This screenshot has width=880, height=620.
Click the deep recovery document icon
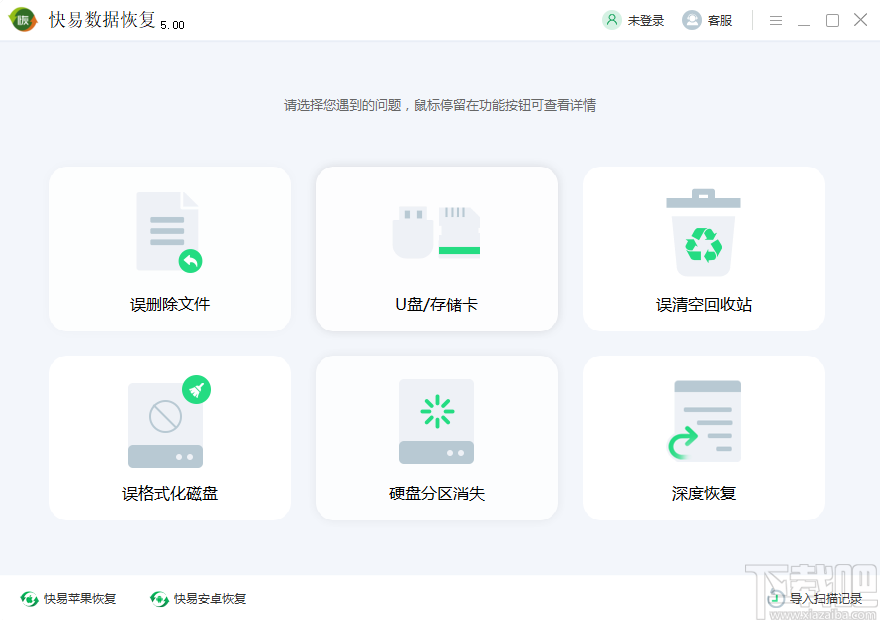tap(704, 420)
